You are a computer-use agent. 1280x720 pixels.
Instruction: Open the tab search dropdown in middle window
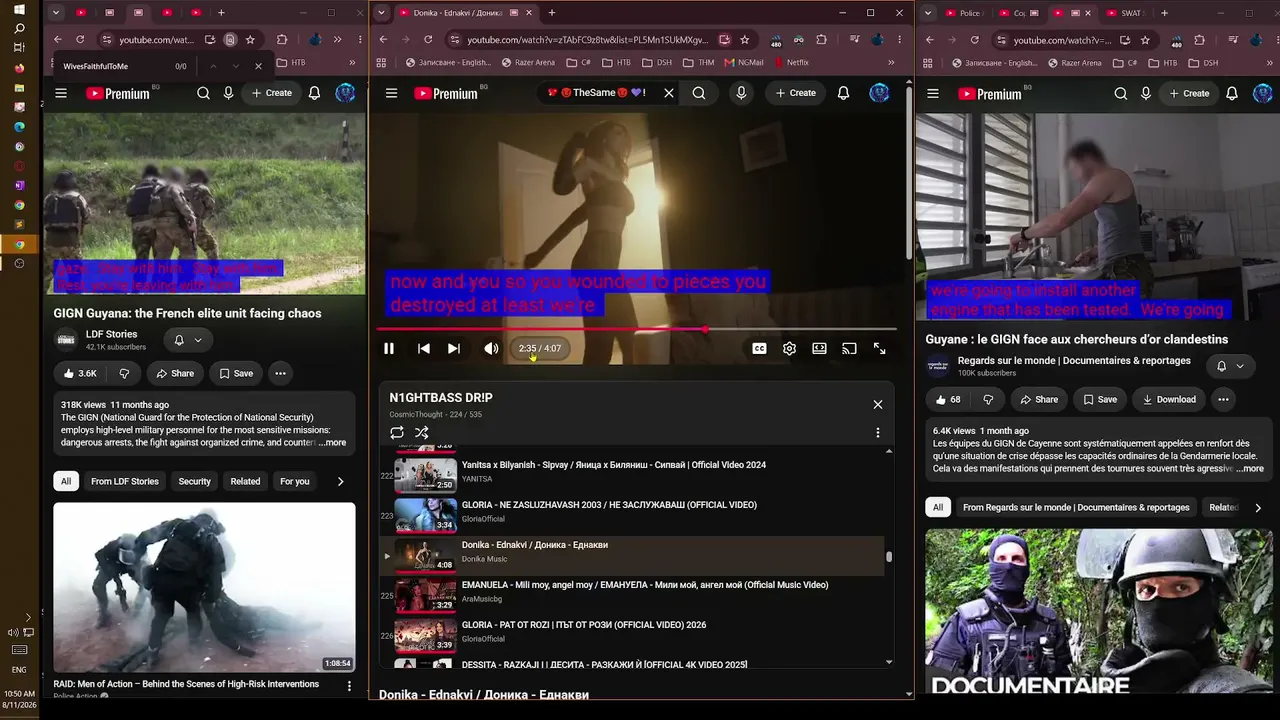[x=381, y=13]
